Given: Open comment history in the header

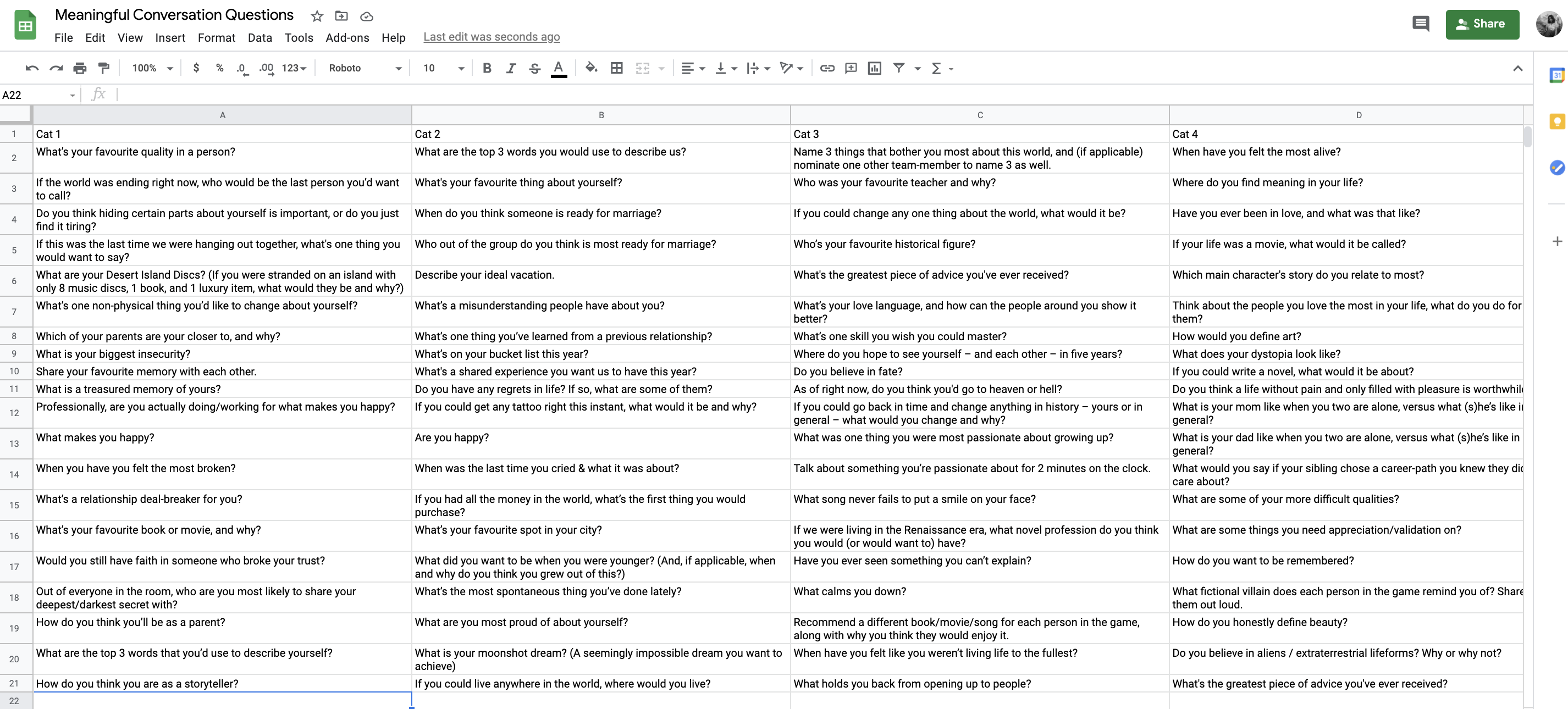Looking at the screenshot, I should pyautogui.click(x=1420, y=24).
